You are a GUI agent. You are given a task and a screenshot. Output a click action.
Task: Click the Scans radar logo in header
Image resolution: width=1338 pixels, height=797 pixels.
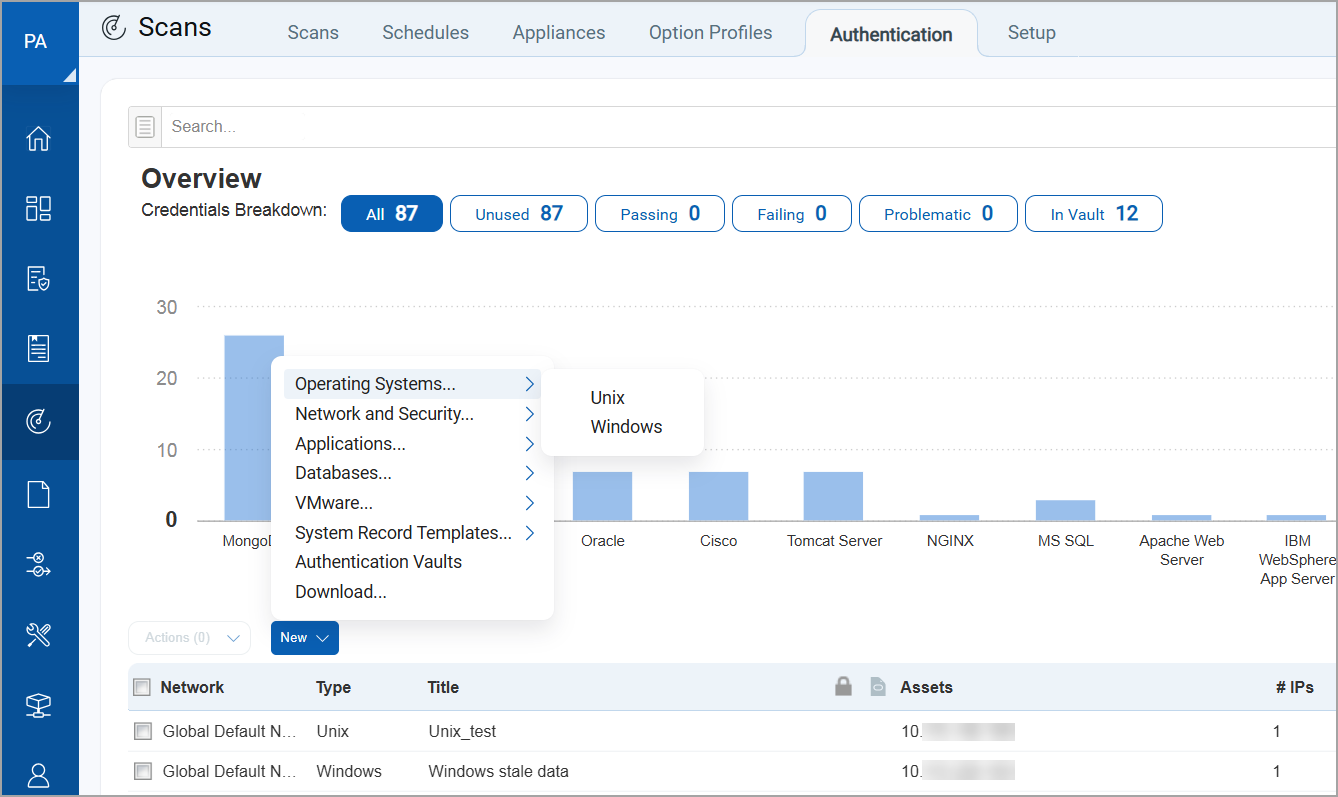coord(115,28)
